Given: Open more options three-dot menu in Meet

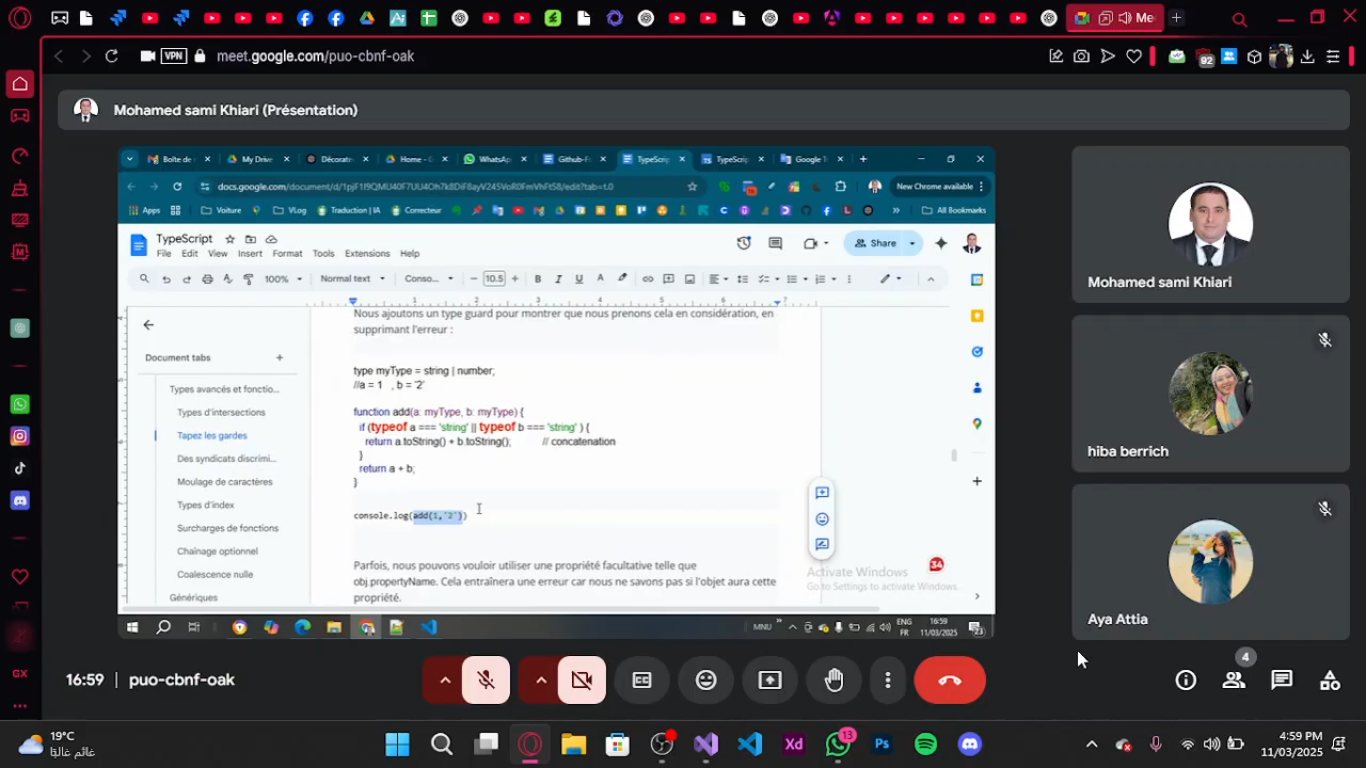Looking at the screenshot, I should 887,680.
